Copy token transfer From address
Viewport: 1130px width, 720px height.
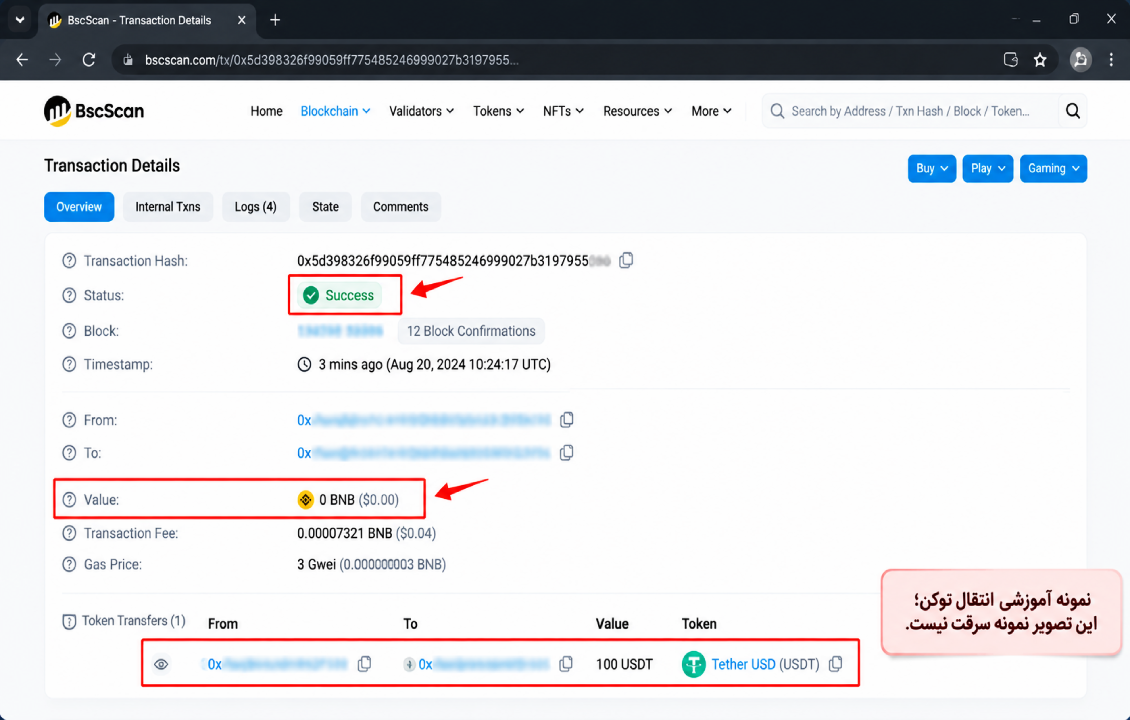365,664
